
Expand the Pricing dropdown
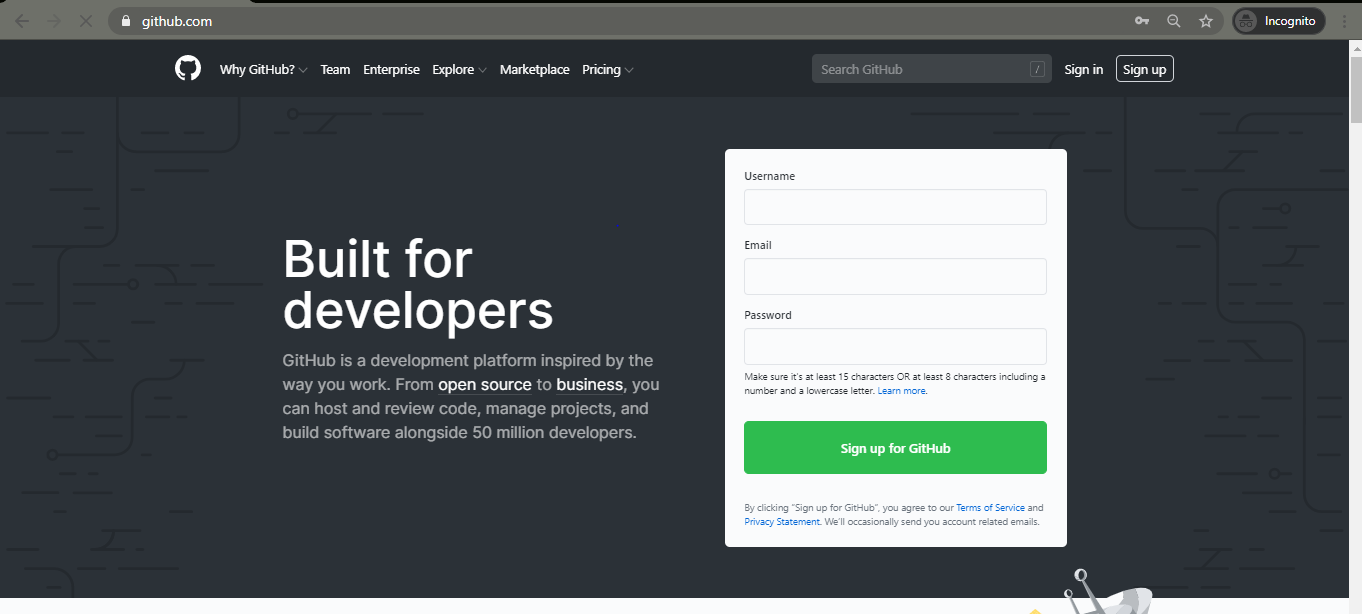pyautogui.click(x=608, y=69)
